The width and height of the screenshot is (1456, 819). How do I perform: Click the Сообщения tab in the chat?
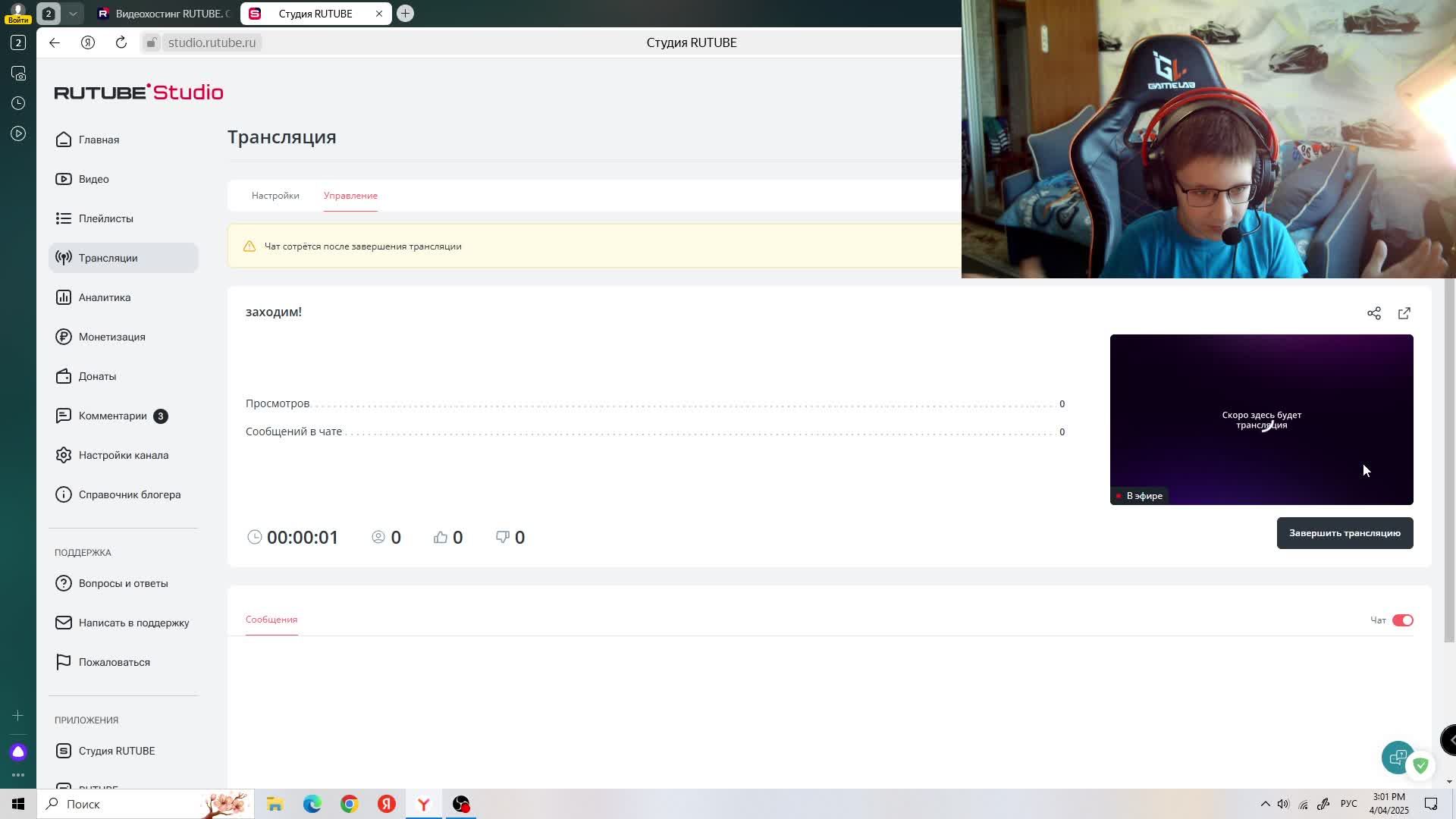pos(271,620)
